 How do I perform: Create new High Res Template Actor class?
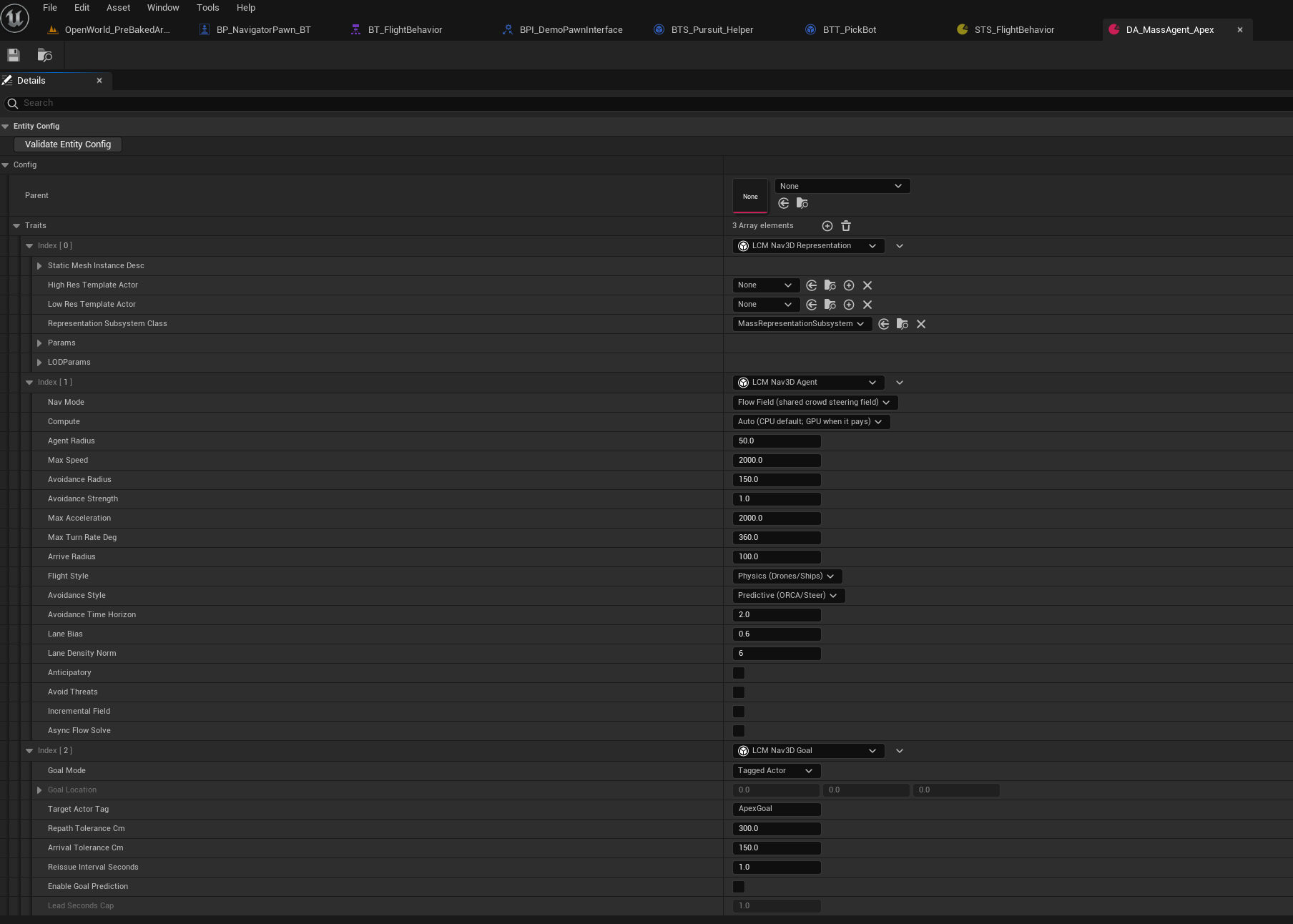[x=849, y=285]
